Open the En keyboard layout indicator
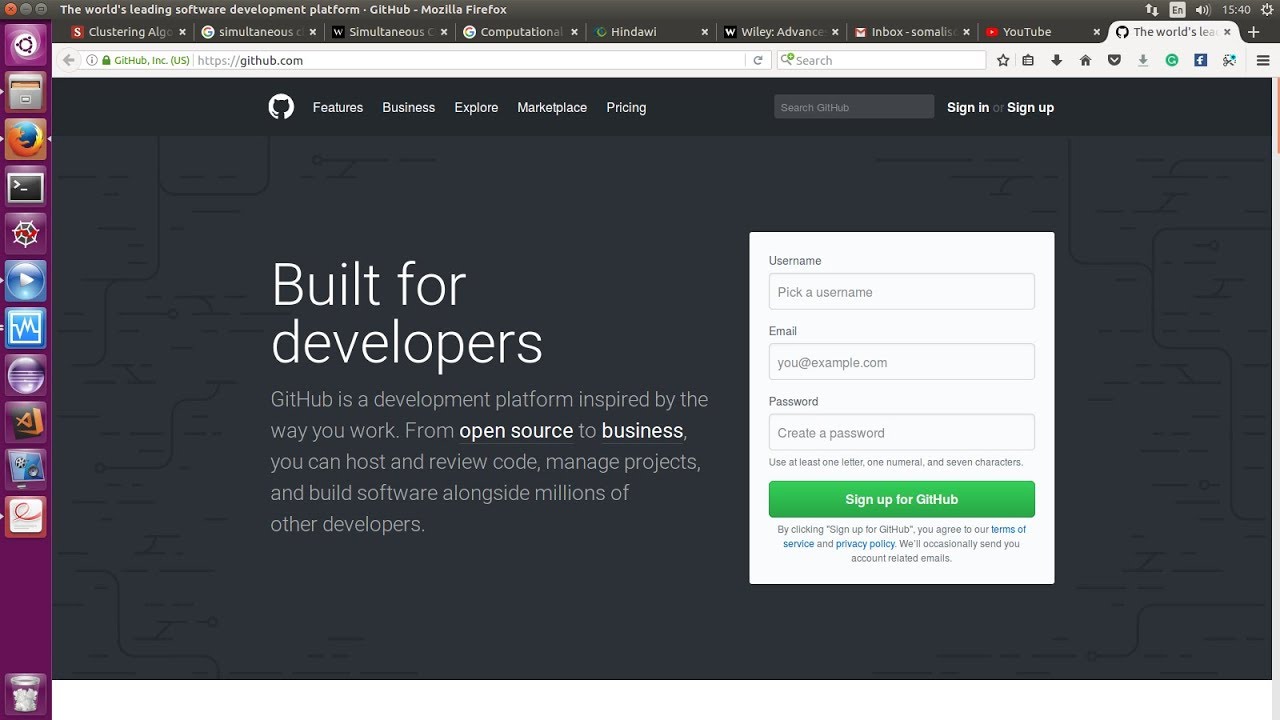 [1178, 9]
